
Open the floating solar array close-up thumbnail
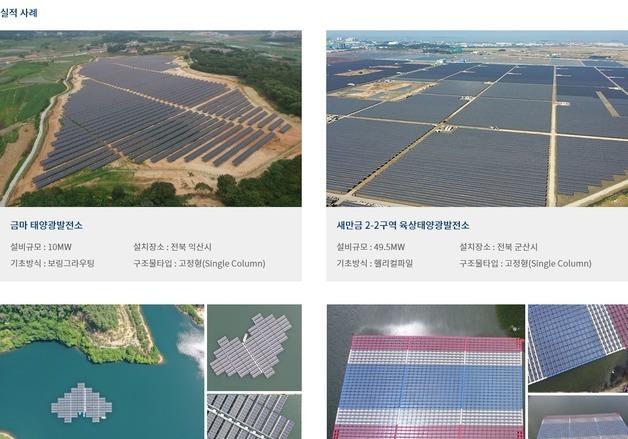pos(254,347)
